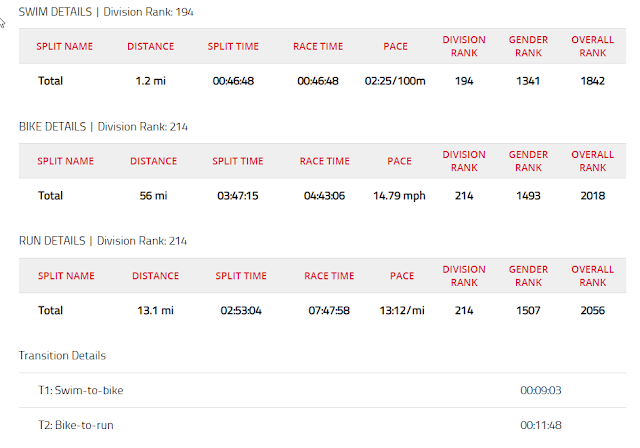Screen dimensions: 640x448
Task: Select bike pace 14.79 mph
Action: [x=399, y=195]
